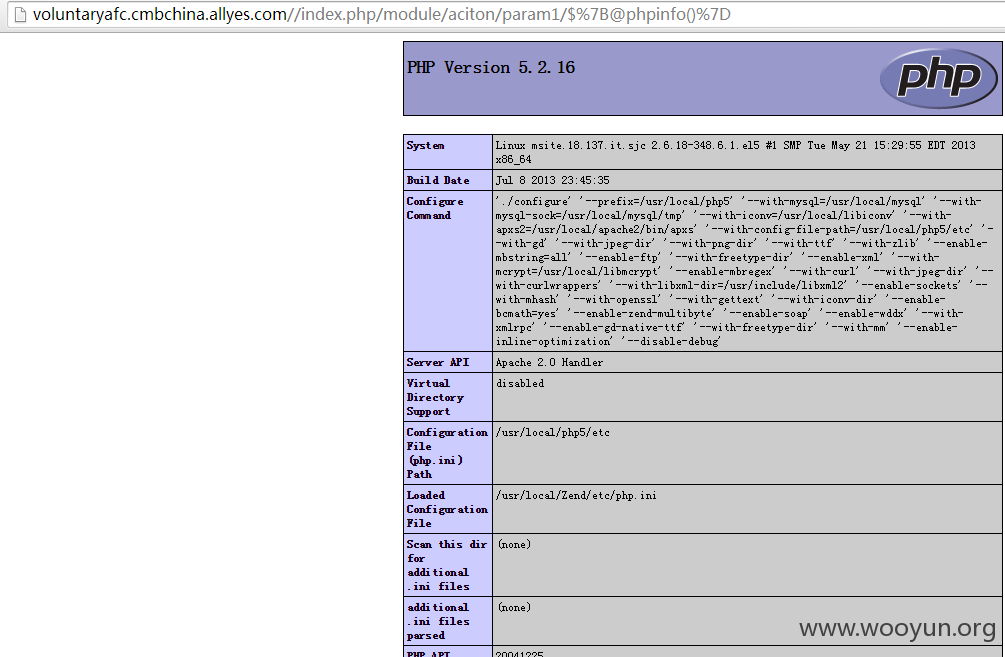1005x657 pixels.
Task: Click the Linux msite system value text
Action: 735,152
